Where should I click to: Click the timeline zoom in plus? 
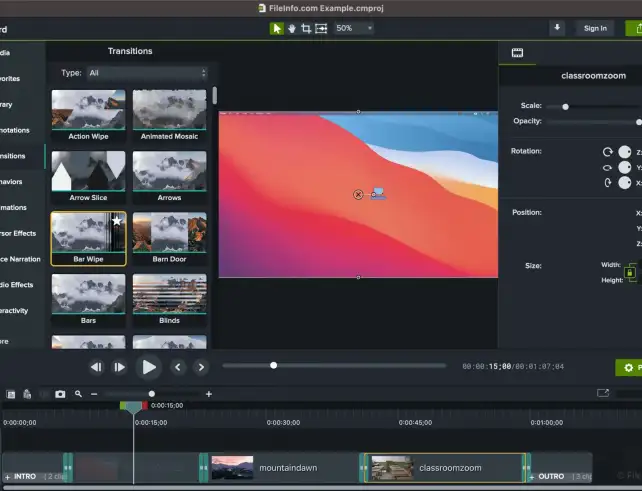pyautogui.click(x=209, y=394)
